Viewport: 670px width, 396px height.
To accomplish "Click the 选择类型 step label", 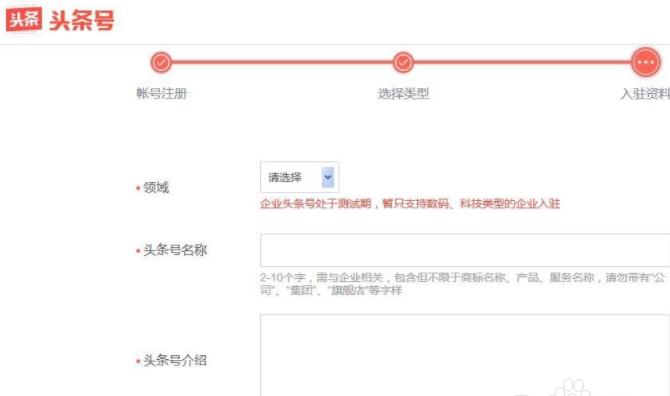I will (403, 93).
